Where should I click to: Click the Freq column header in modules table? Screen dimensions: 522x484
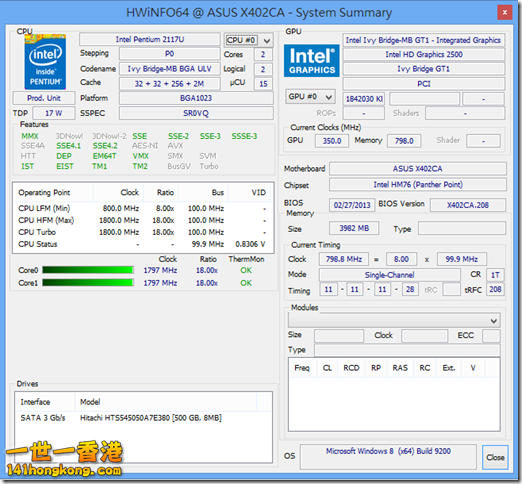[302, 368]
